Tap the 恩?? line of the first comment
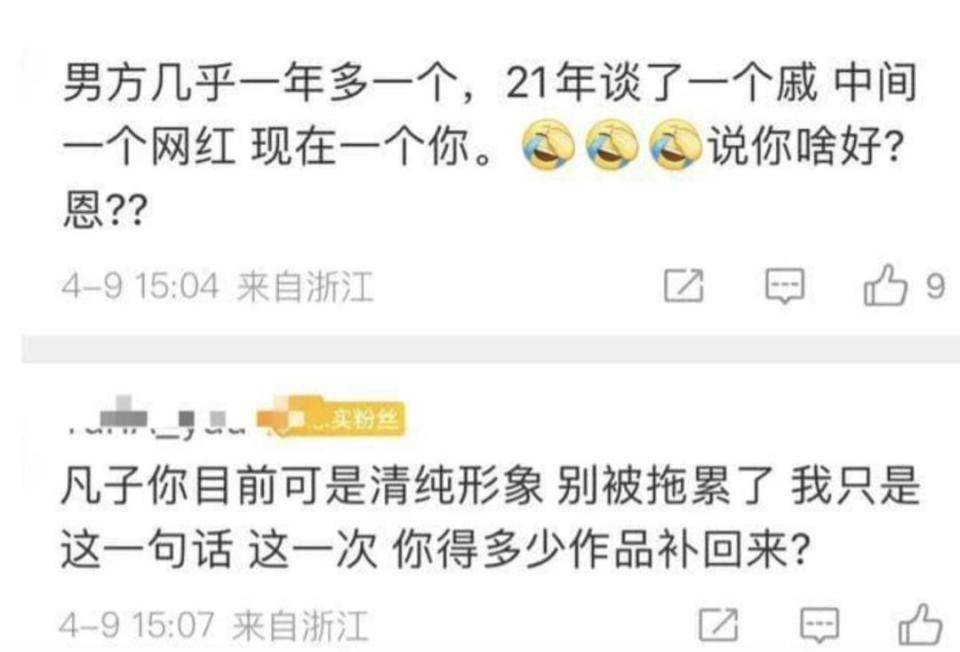This screenshot has width=960, height=652. (x=105, y=211)
